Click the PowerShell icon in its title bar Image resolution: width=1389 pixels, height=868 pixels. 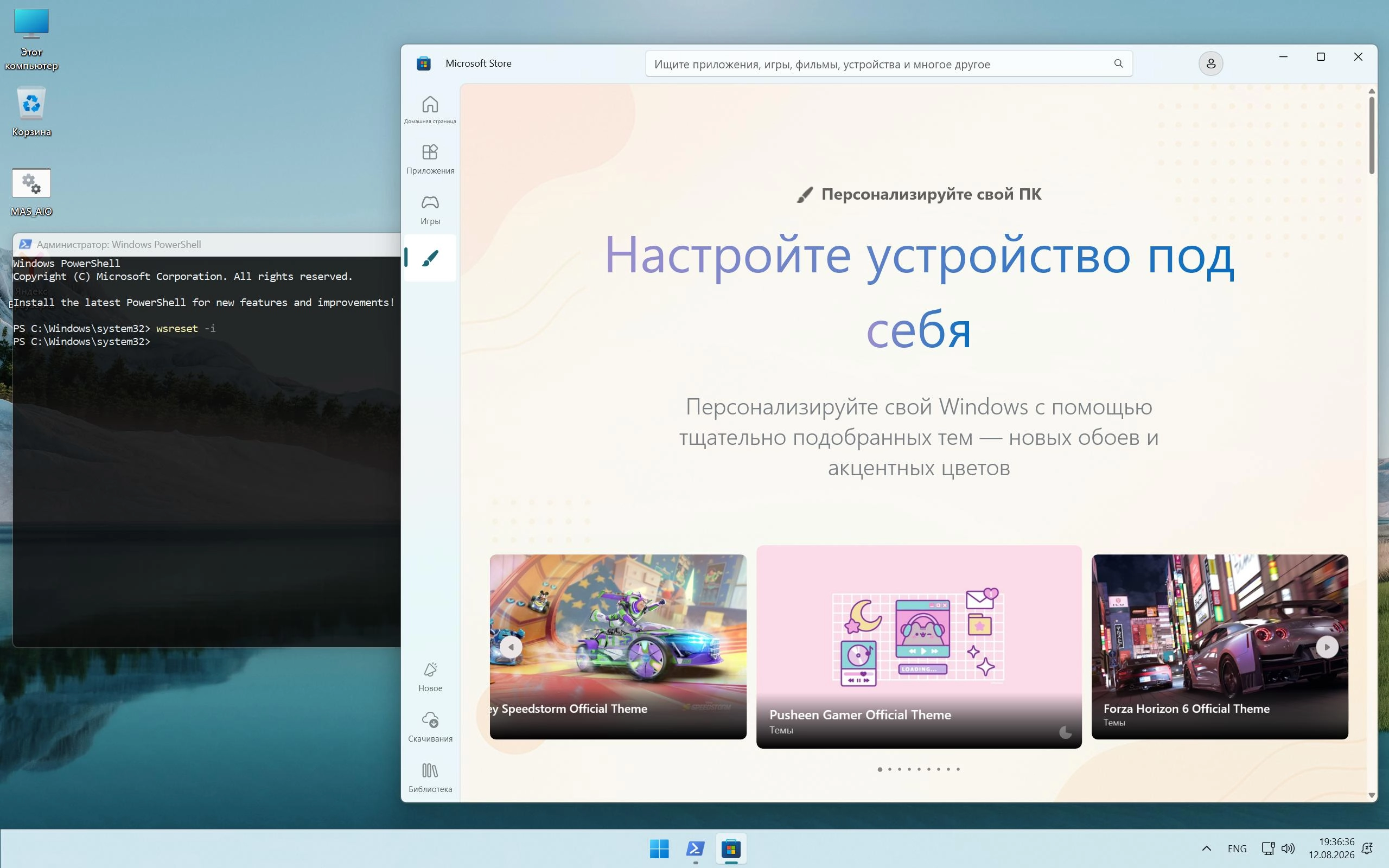click(x=26, y=245)
